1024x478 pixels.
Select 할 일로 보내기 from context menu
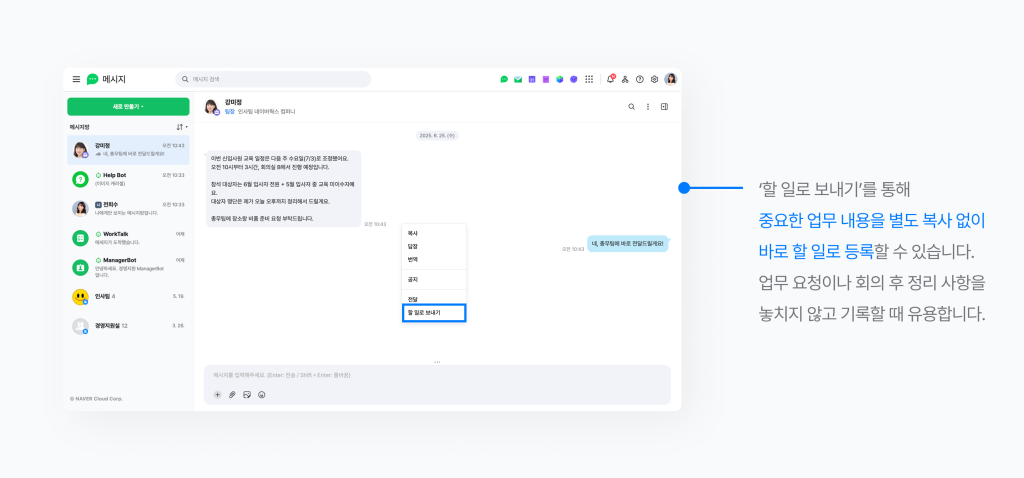[x=434, y=313]
